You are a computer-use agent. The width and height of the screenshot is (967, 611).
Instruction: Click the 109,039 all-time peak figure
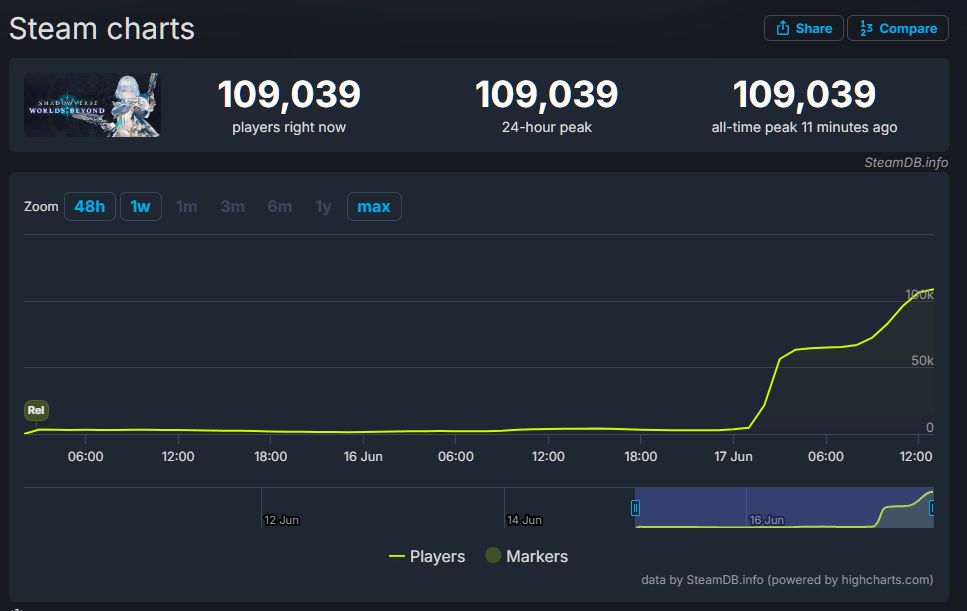[804, 94]
